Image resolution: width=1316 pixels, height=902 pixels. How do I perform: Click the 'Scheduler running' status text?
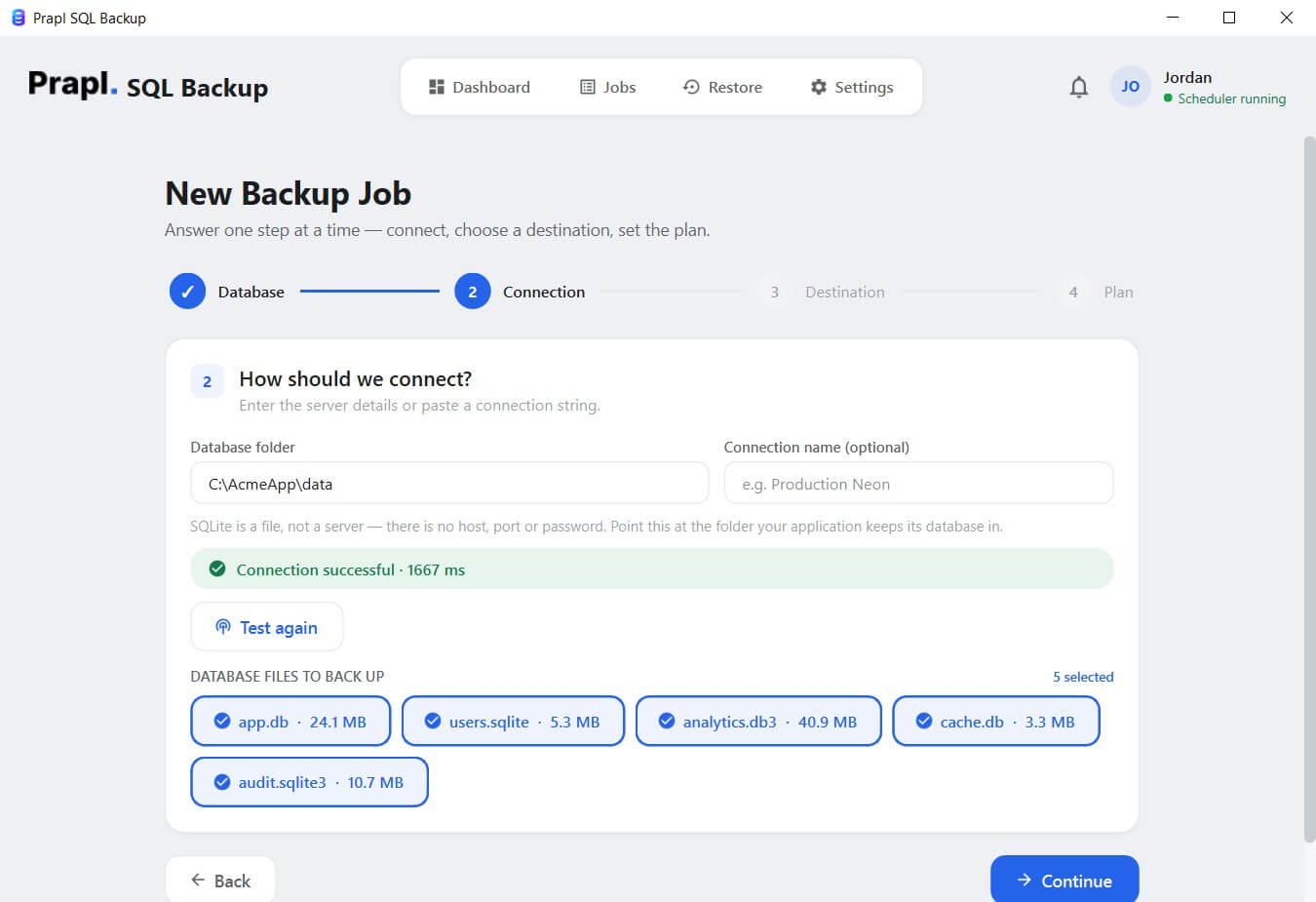pos(1231,98)
